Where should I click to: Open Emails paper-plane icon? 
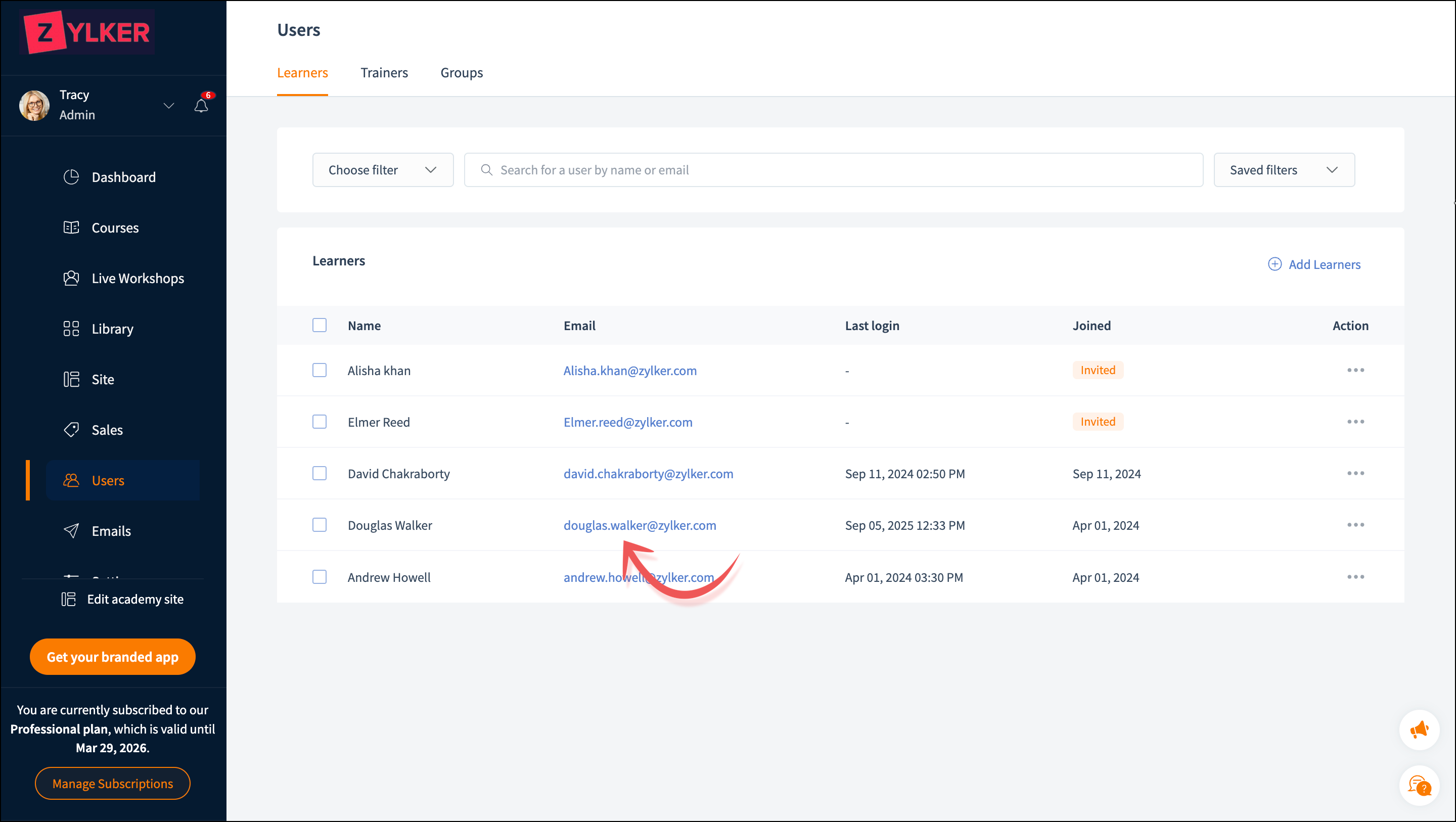pos(71,531)
